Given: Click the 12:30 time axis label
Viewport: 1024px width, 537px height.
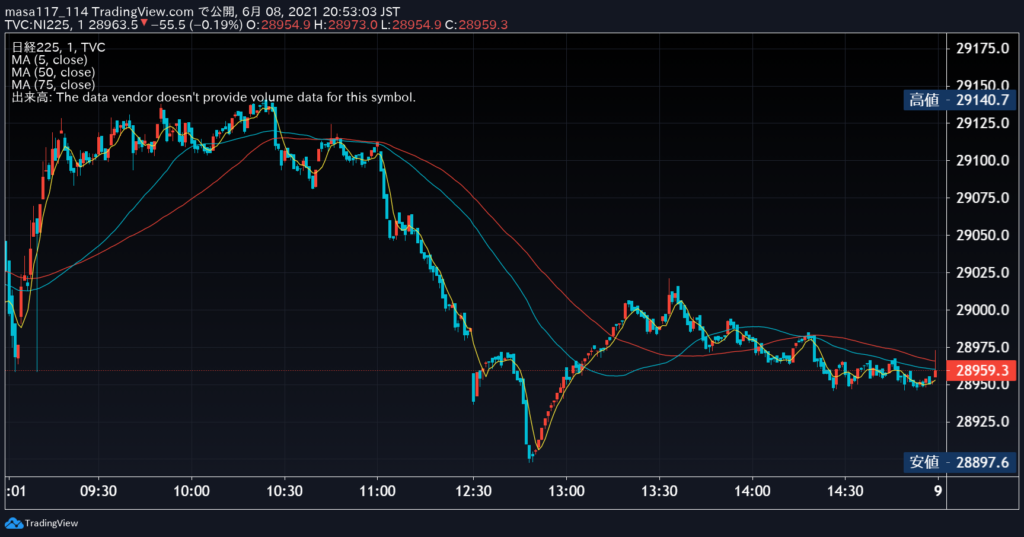Looking at the screenshot, I should (473, 491).
